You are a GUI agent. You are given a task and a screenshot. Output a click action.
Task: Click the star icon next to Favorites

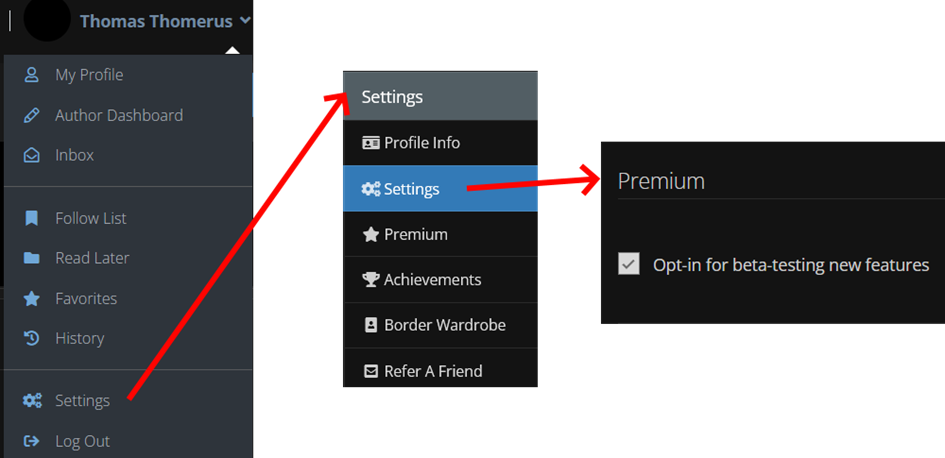(31, 298)
